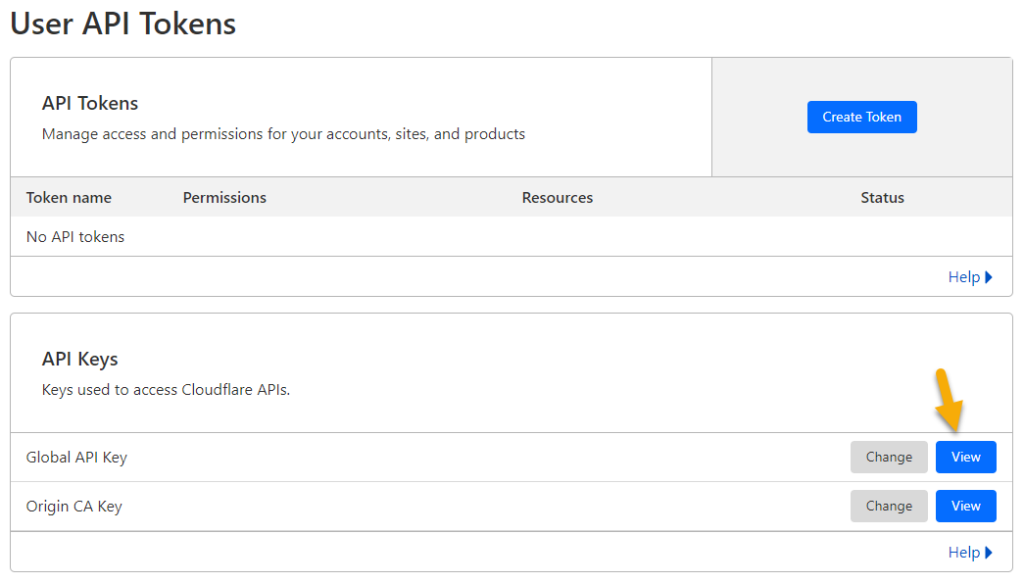Open Help link in API Tokens section

(x=963, y=277)
